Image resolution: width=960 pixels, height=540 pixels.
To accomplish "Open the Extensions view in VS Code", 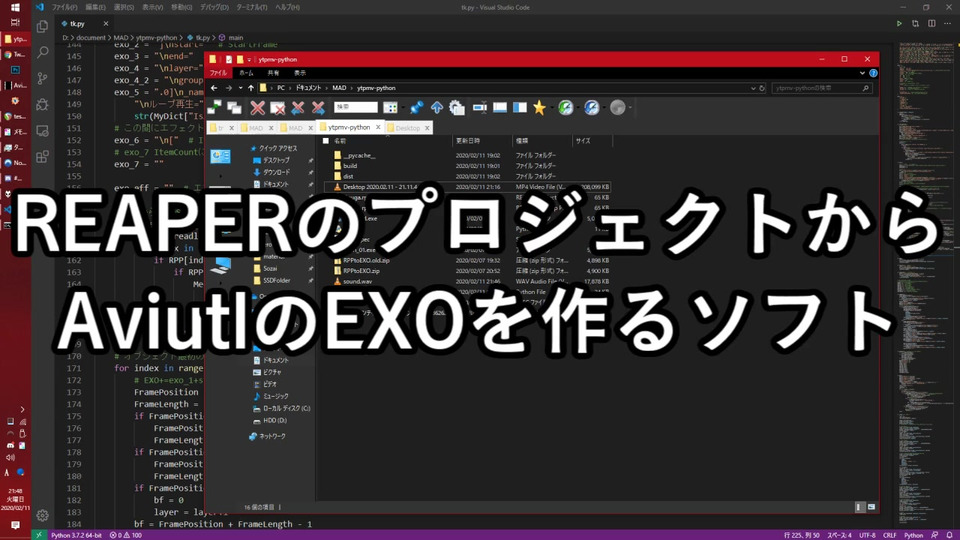I will tap(42, 157).
